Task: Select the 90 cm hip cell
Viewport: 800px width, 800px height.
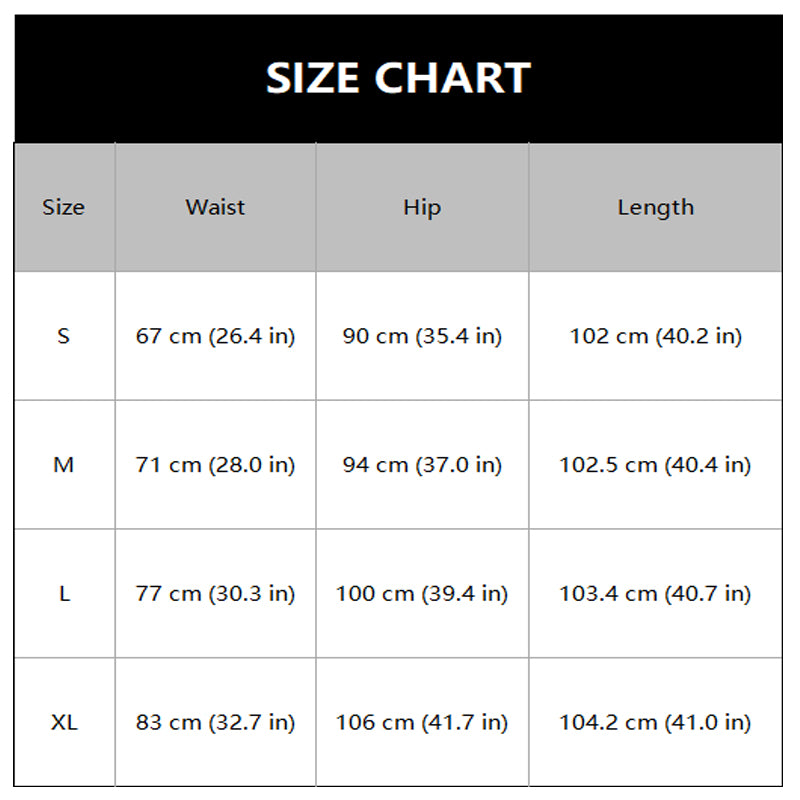Action: pos(422,336)
